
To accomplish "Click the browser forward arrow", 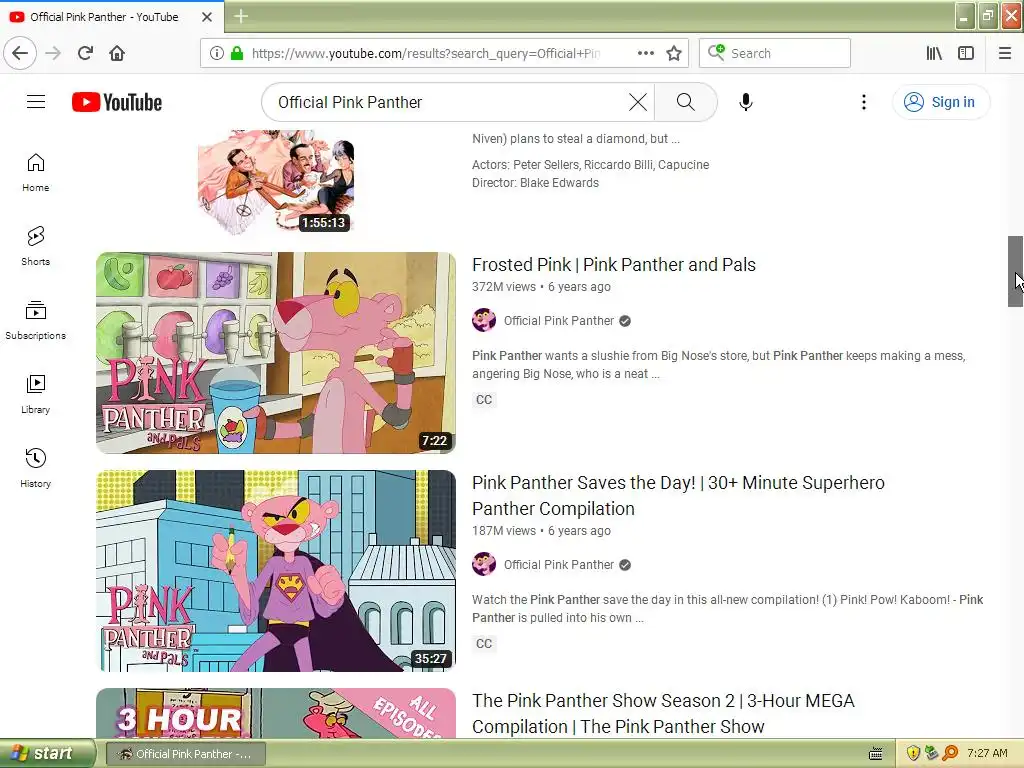I will click(54, 53).
